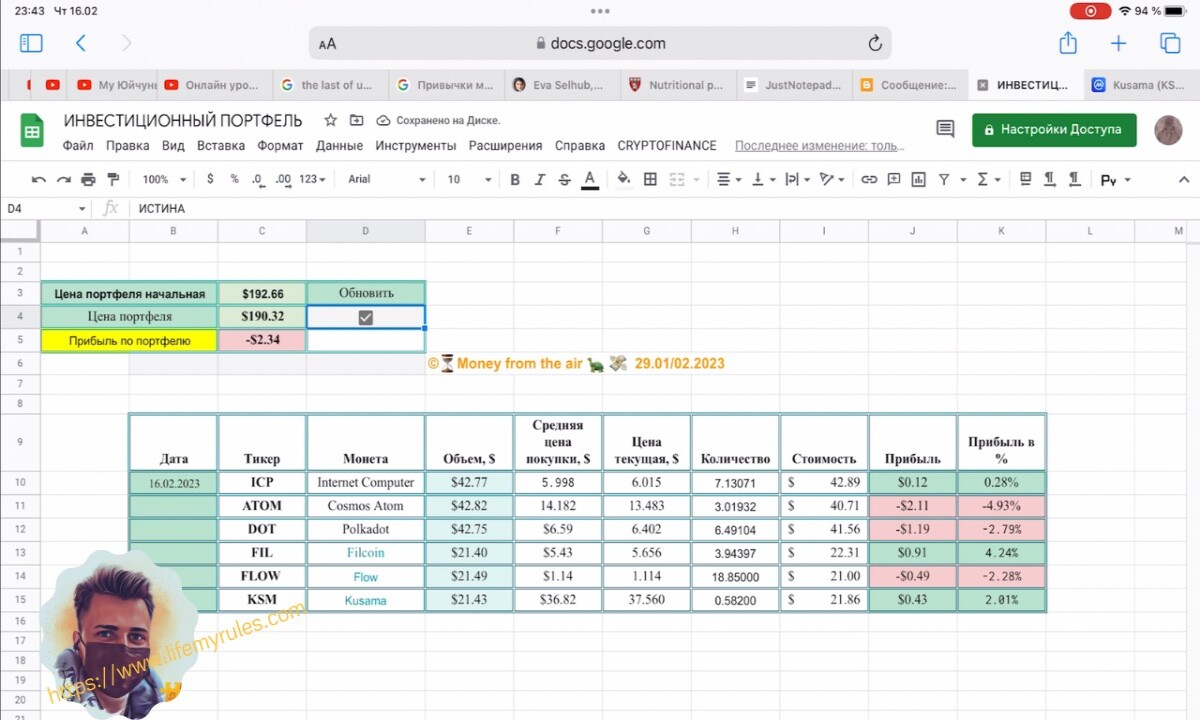Image resolution: width=1200 pixels, height=720 pixels.
Task: Open Последнее изменение revision link
Action: 819,145
